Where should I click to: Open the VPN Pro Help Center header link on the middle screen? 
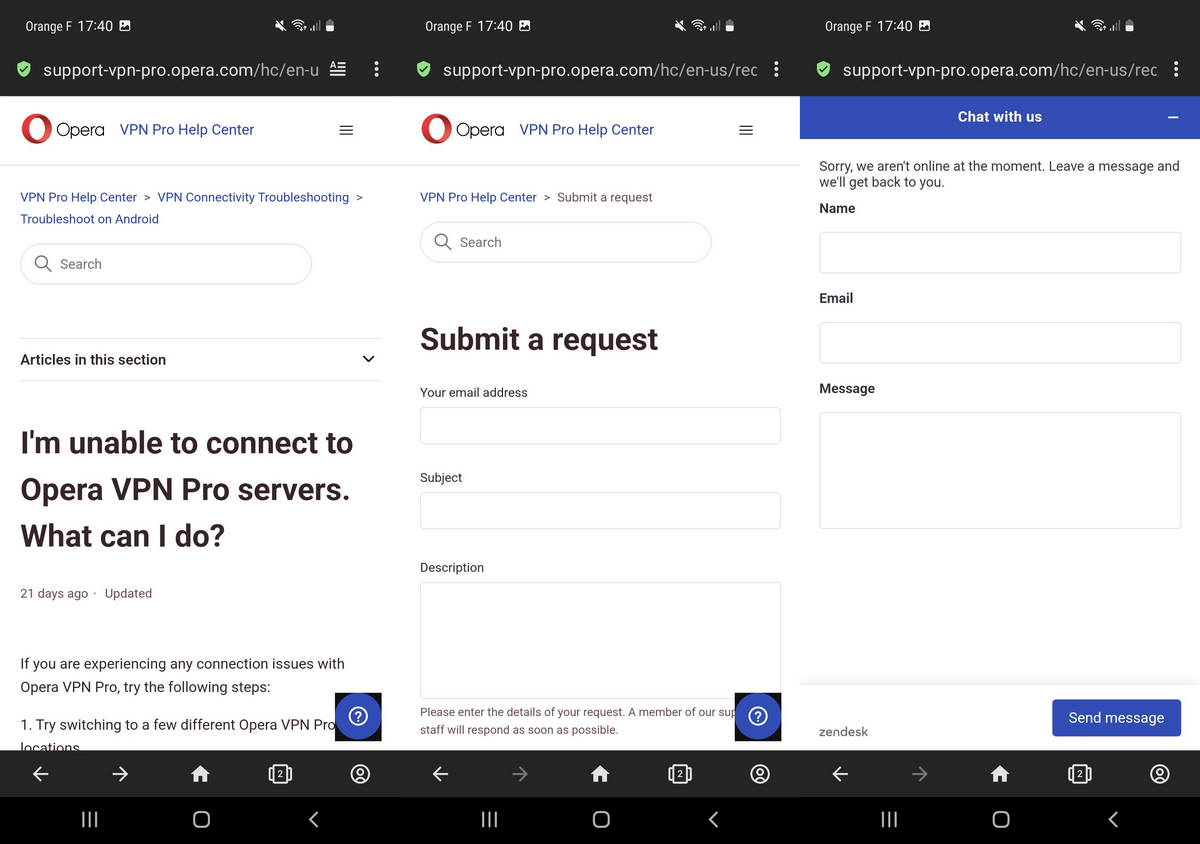point(587,130)
